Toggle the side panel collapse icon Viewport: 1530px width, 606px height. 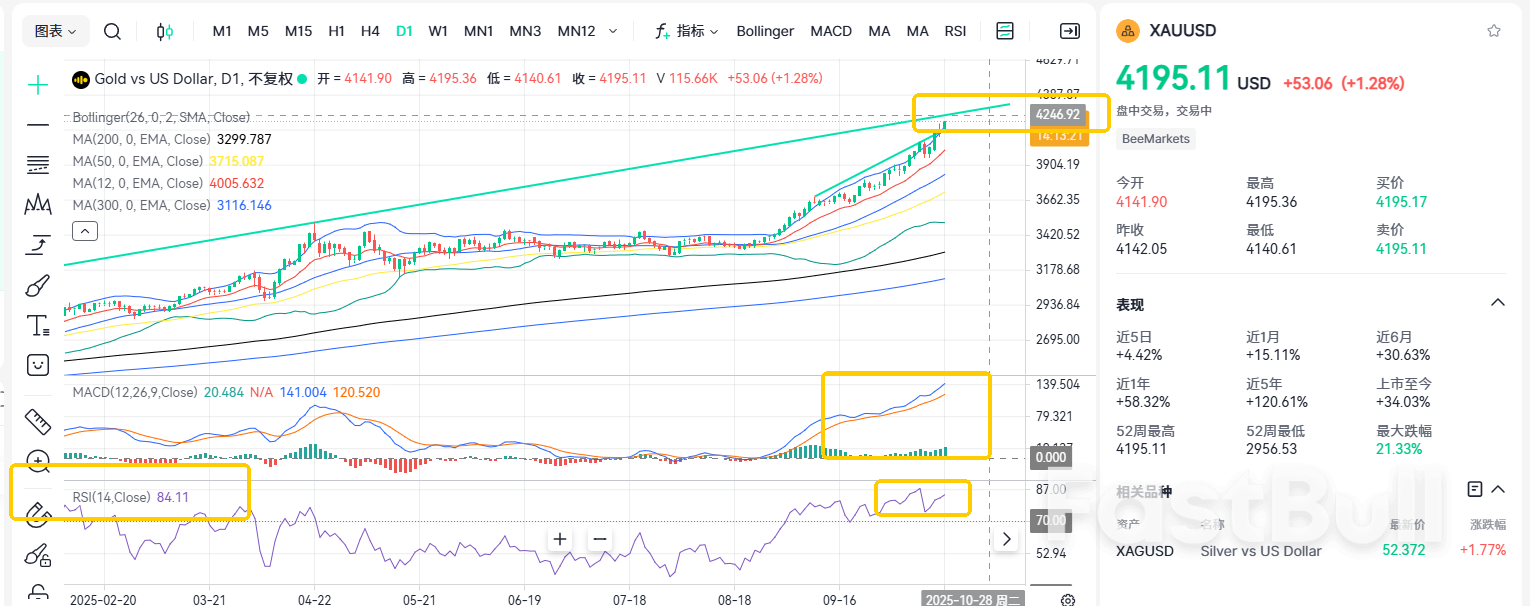coord(1070,31)
